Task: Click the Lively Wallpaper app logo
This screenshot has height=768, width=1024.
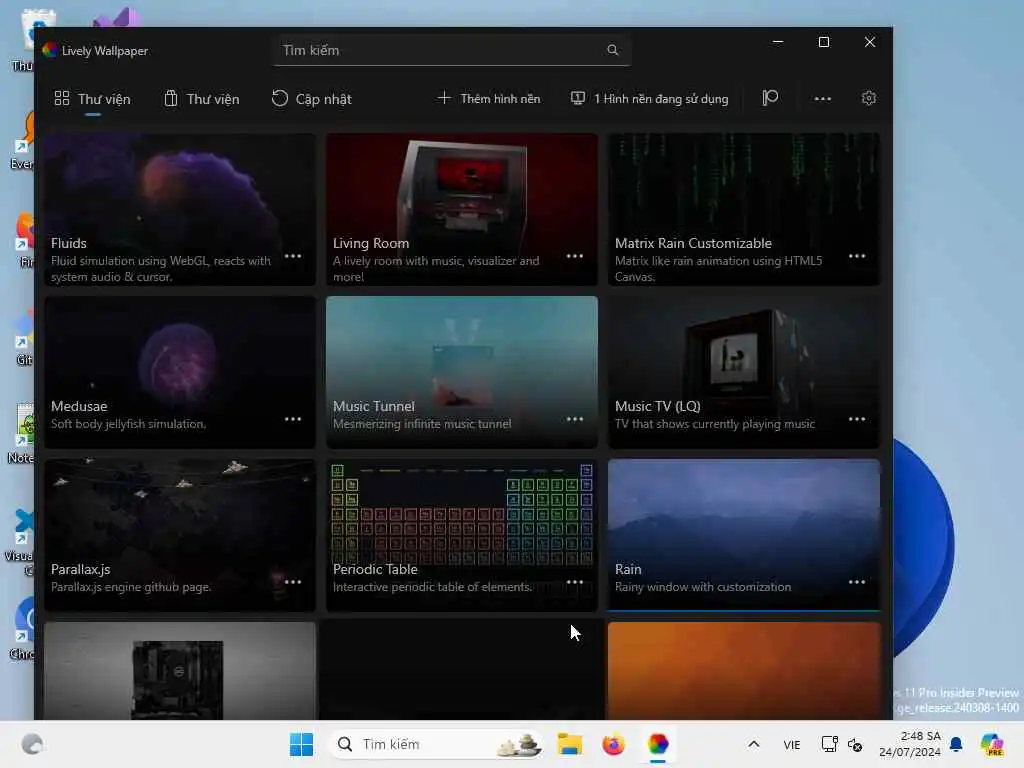Action: coord(50,50)
